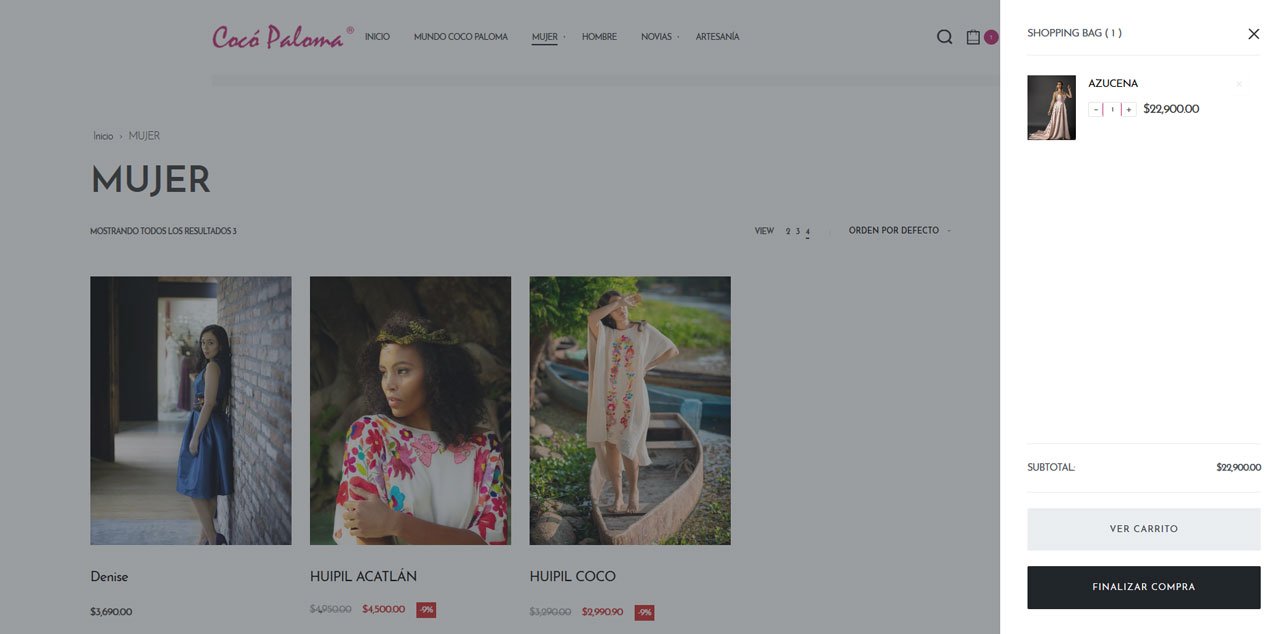Go to the Hombre menu item

599,37
